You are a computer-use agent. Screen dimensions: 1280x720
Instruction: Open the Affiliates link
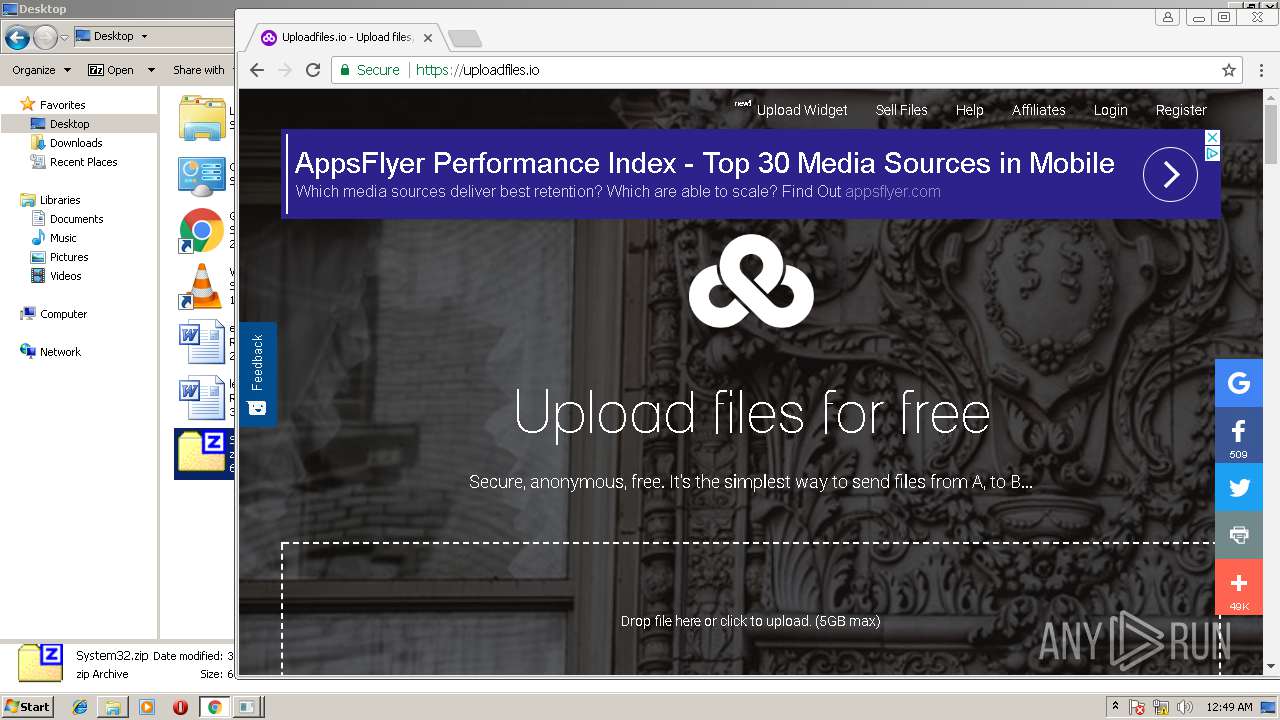point(1039,110)
